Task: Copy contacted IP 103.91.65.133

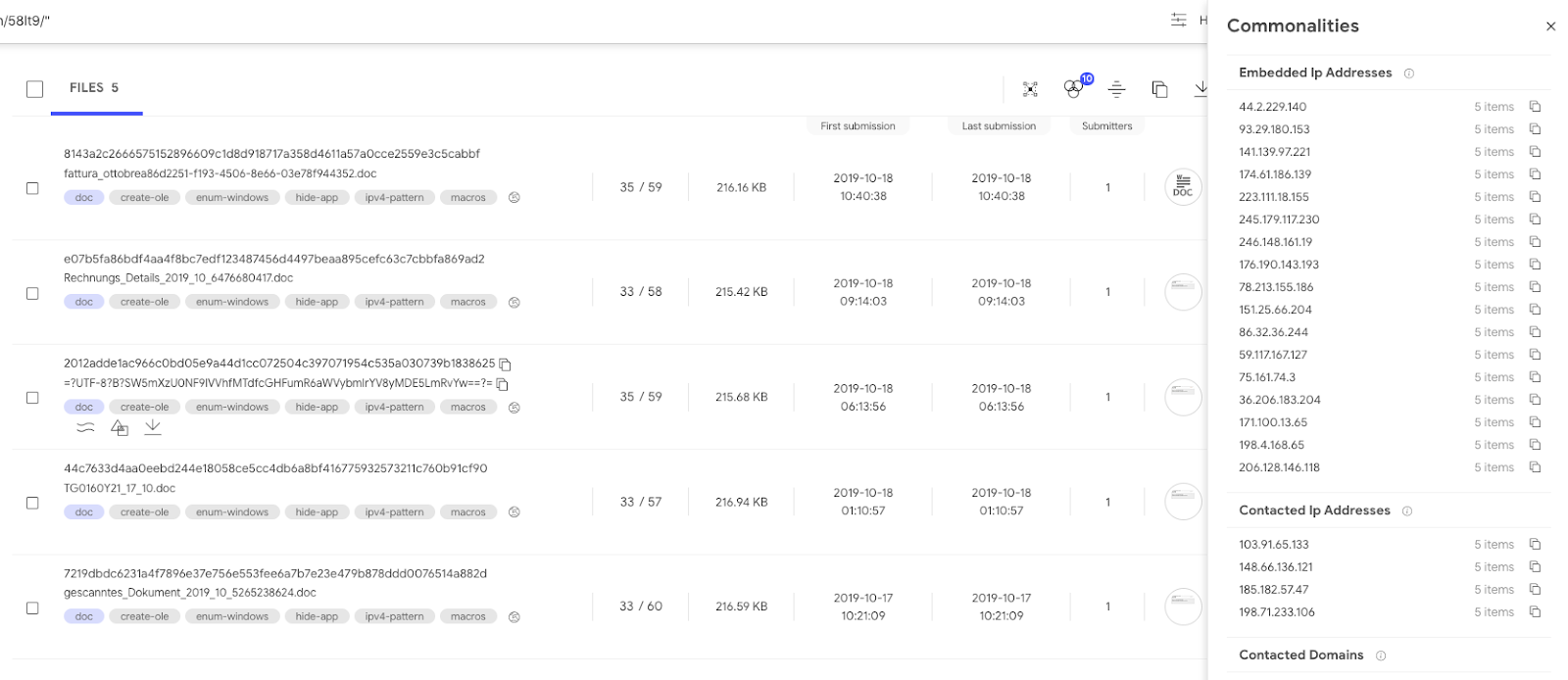Action: tap(1535, 545)
